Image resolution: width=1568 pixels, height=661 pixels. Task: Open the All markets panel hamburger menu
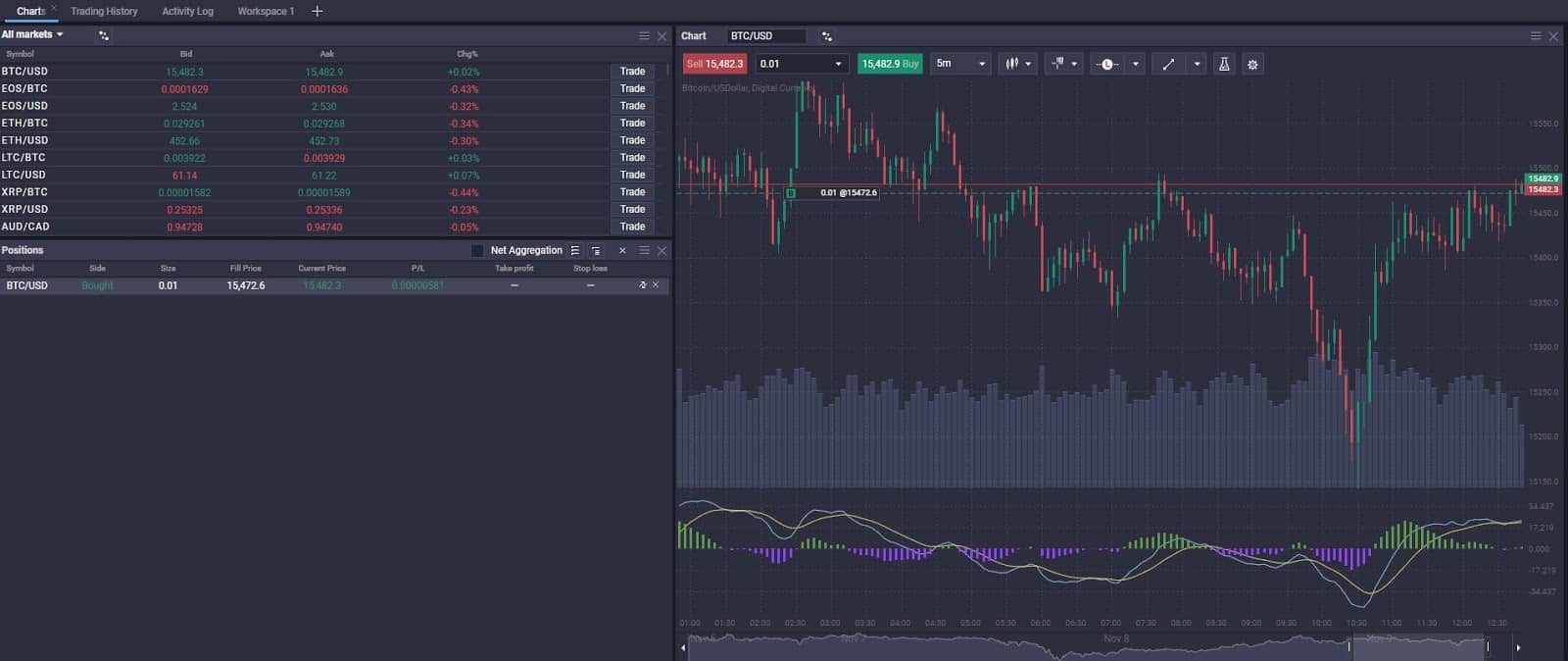click(644, 35)
